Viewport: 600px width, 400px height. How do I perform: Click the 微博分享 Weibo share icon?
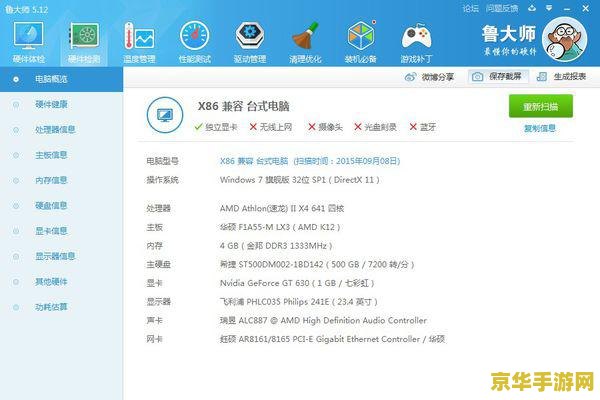click(x=410, y=77)
